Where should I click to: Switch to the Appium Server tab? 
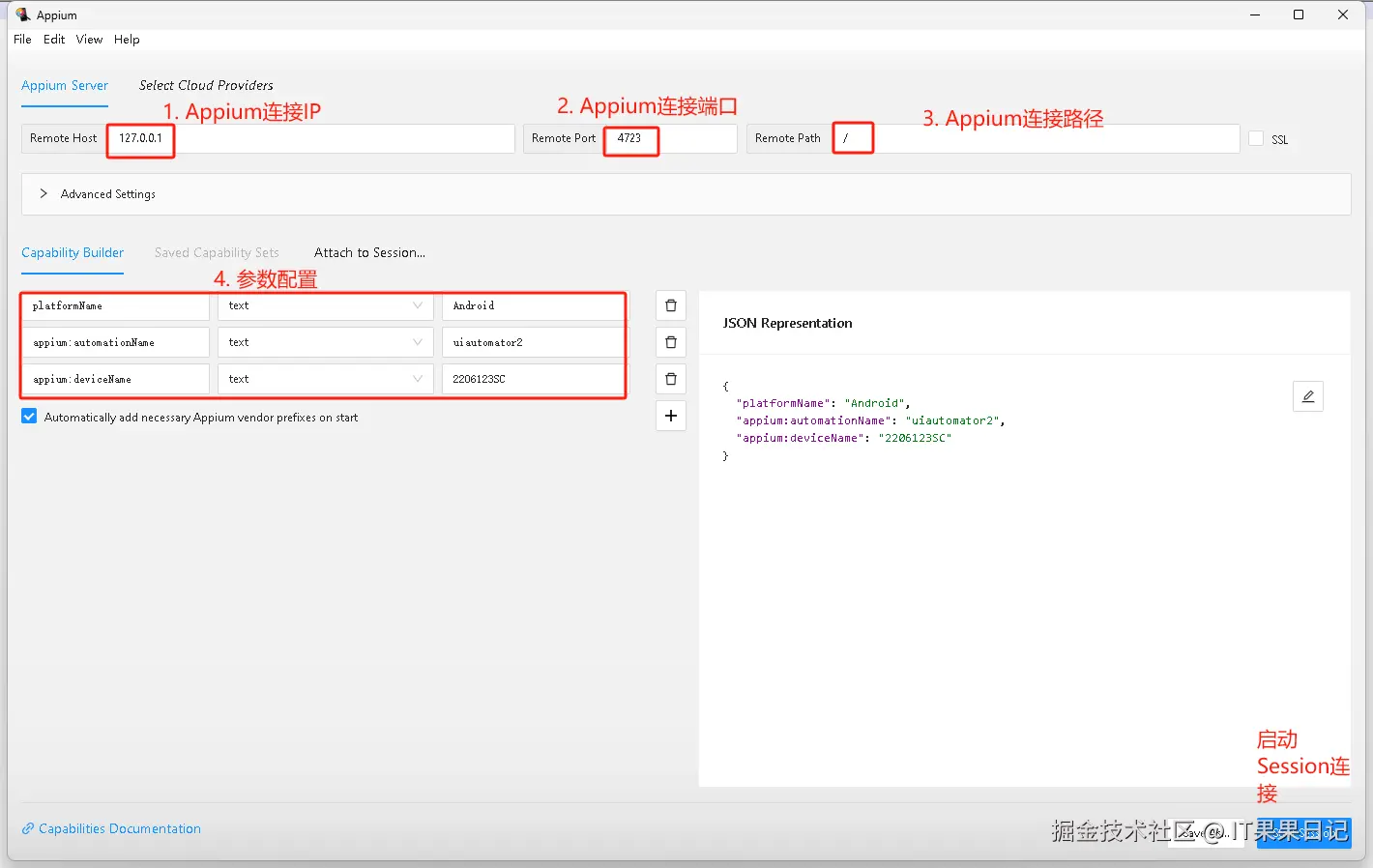pos(65,85)
